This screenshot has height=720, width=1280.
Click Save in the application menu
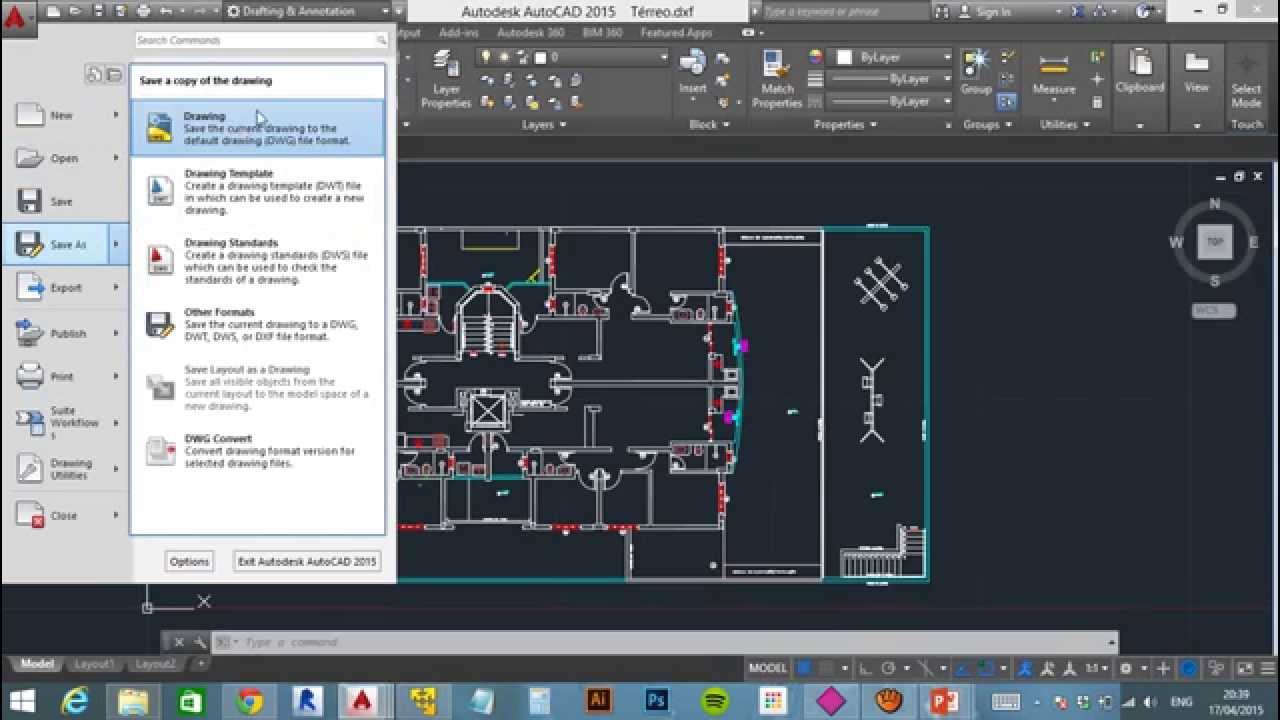[x=64, y=201]
